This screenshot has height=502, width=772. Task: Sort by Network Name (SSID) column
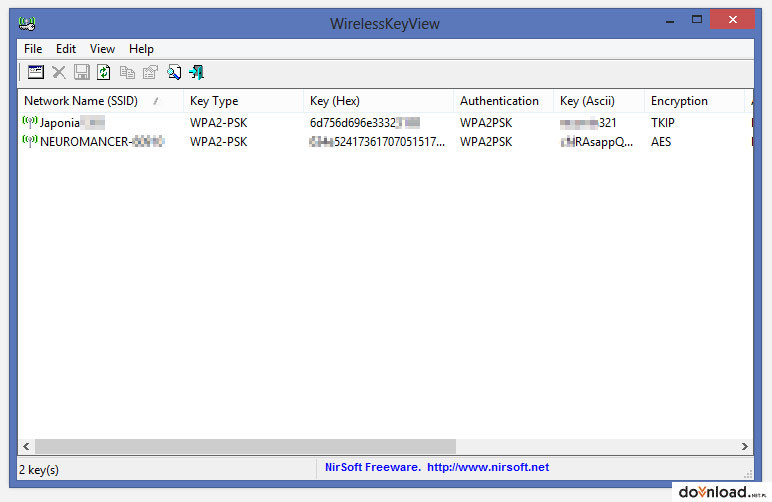[x=100, y=101]
